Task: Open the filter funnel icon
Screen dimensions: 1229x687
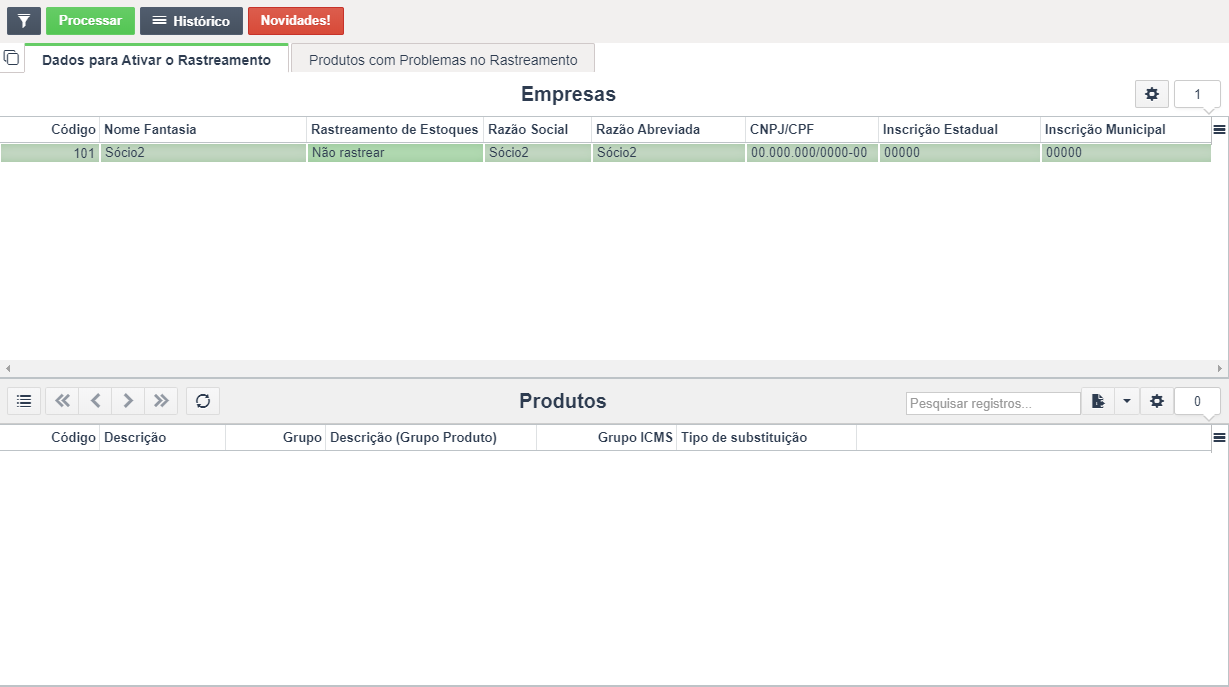Action: pos(24,21)
